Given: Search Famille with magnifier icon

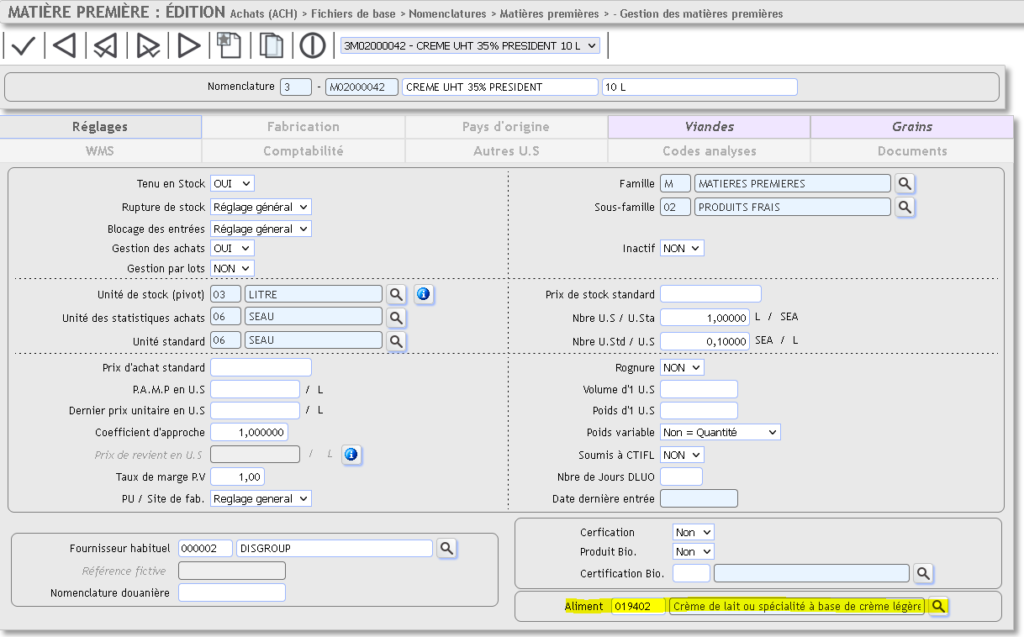Looking at the screenshot, I should click(904, 184).
